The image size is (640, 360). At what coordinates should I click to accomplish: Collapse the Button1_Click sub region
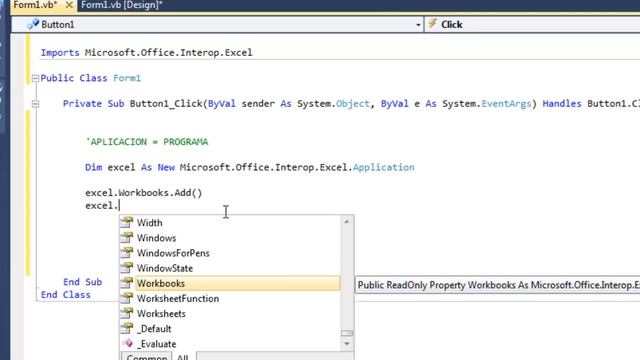(x=35, y=104)
